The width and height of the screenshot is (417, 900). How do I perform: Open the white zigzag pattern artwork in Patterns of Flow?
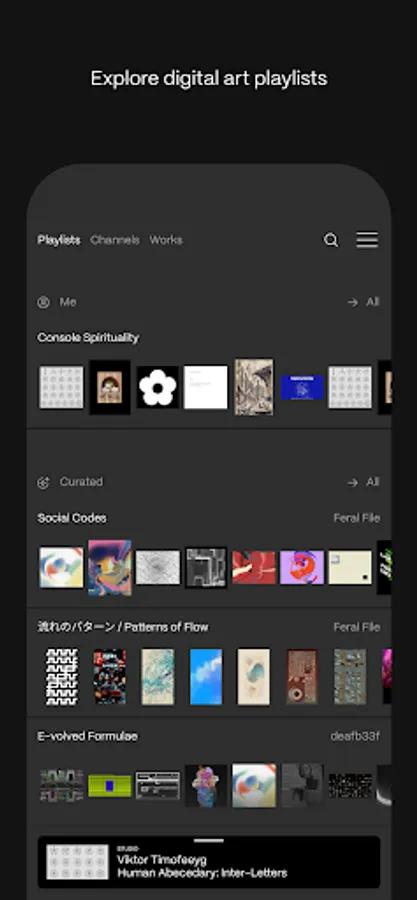click(x=62, y=677)
